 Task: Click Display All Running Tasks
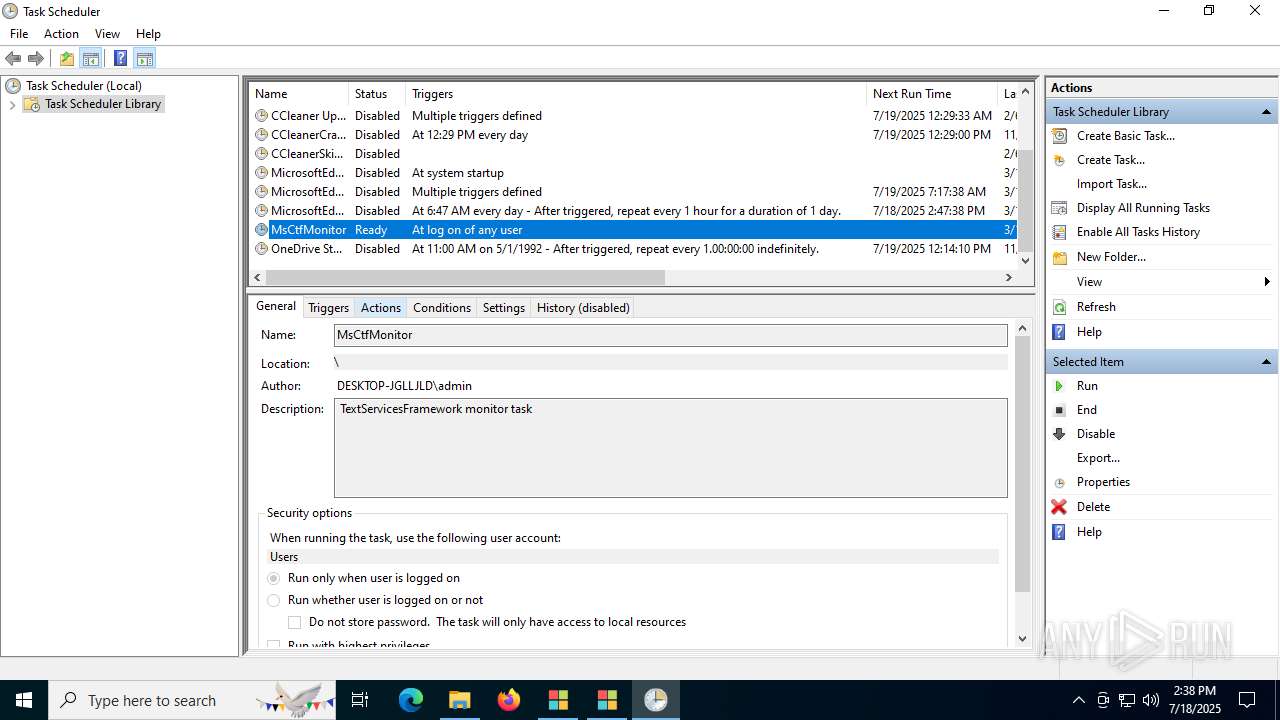point(1143,208)
